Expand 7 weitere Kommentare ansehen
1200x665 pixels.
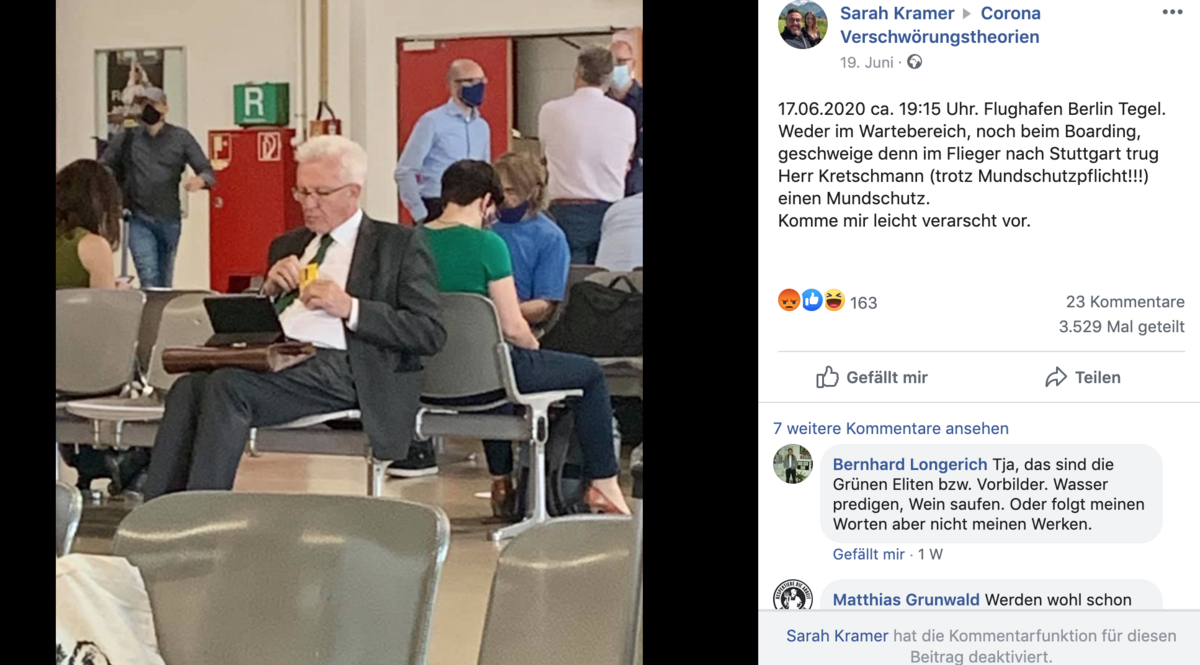click(891, 428)
